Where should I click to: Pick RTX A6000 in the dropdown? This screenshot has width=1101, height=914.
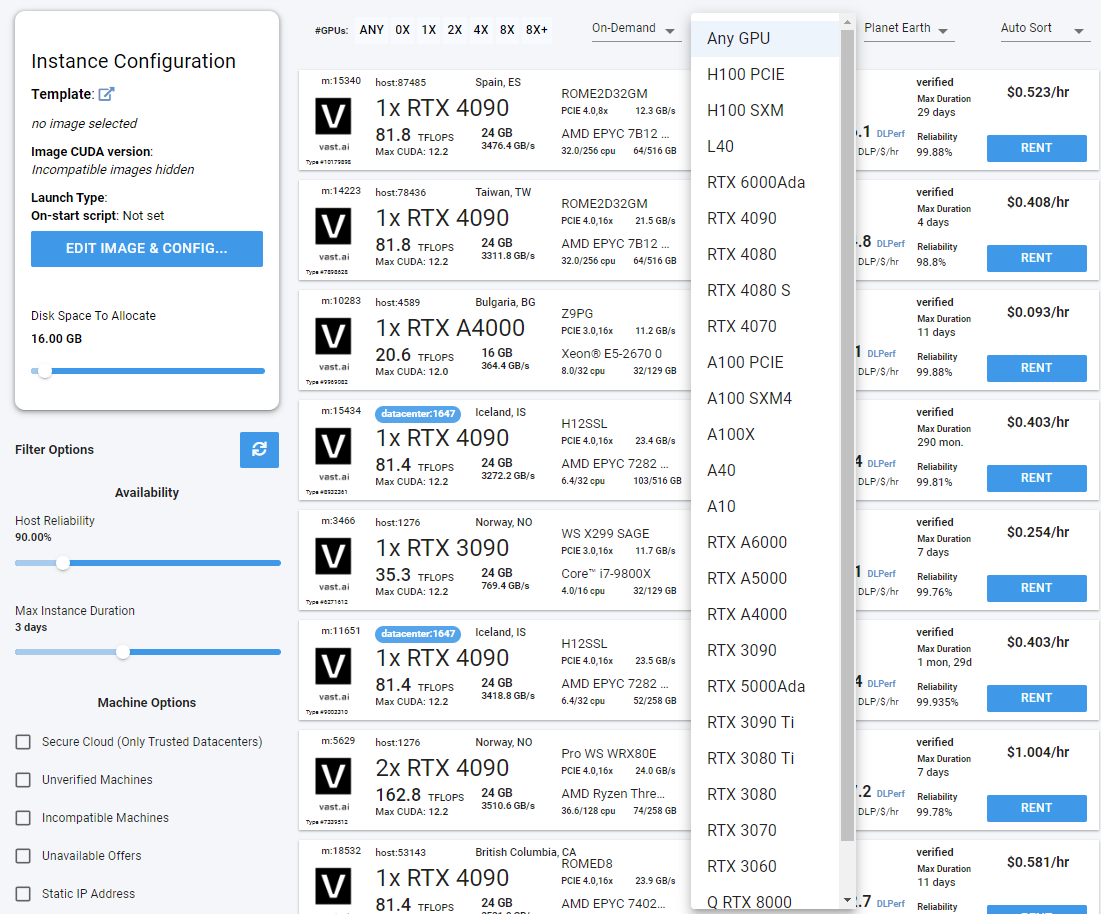pyautogui.click(x=765, y=542)
